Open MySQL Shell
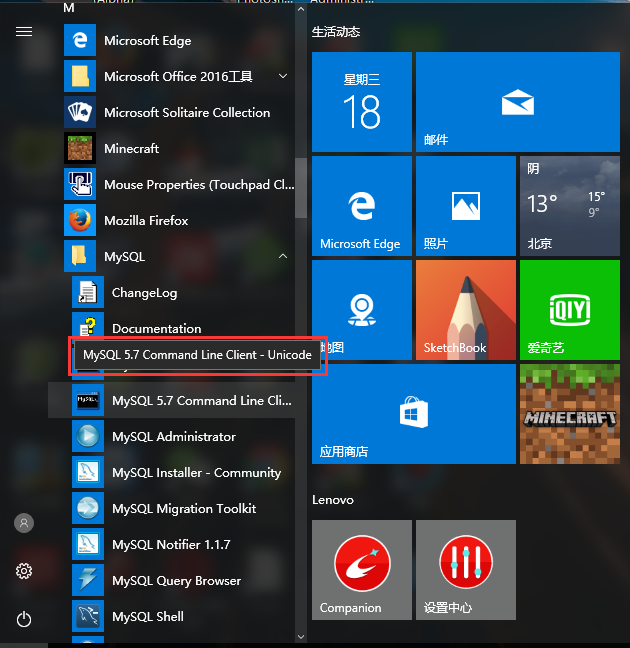The height and width of the screenshot is (648, 630). (147, 617)
